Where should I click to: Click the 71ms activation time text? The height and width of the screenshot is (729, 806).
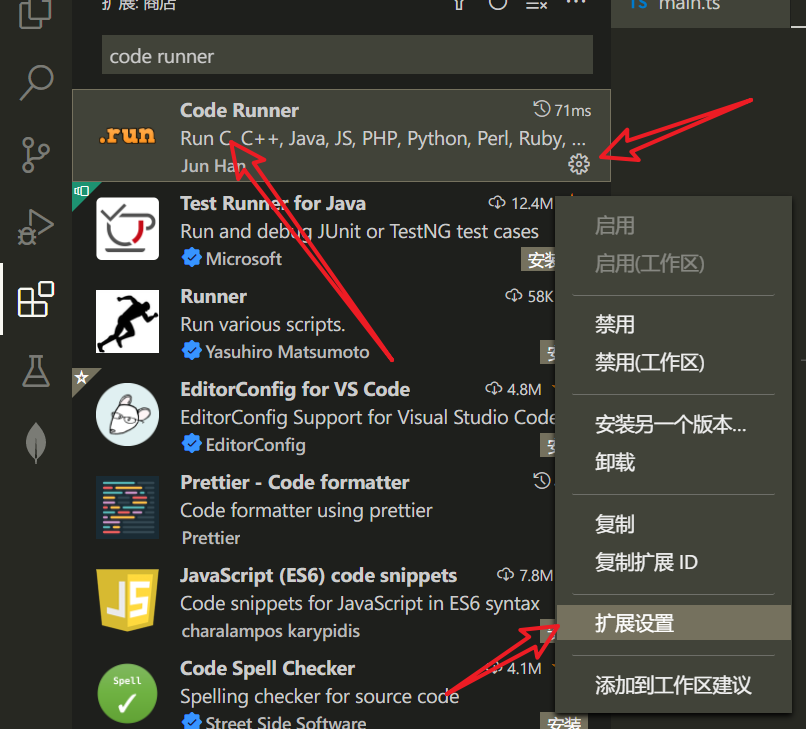pyautogui.click(x=573, y=110)
